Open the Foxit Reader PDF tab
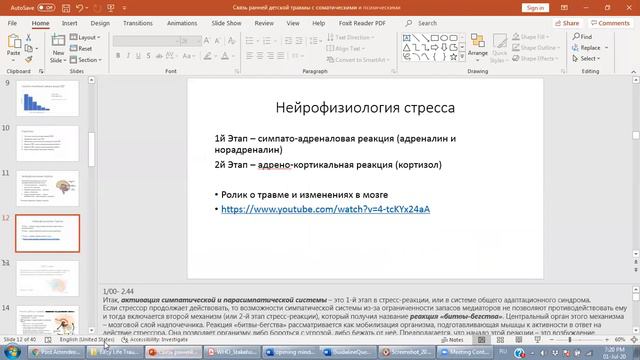 tap(362, 23)
